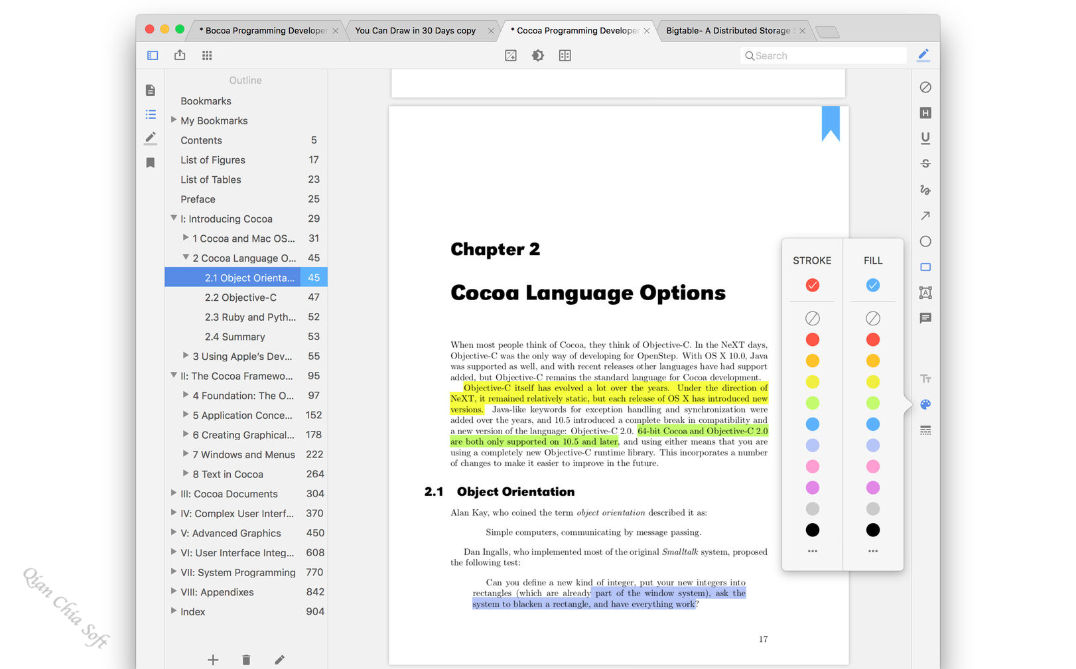Select the no-tool cancel icon
This screenshot has height=669, width=1076.
click(926, 87)
